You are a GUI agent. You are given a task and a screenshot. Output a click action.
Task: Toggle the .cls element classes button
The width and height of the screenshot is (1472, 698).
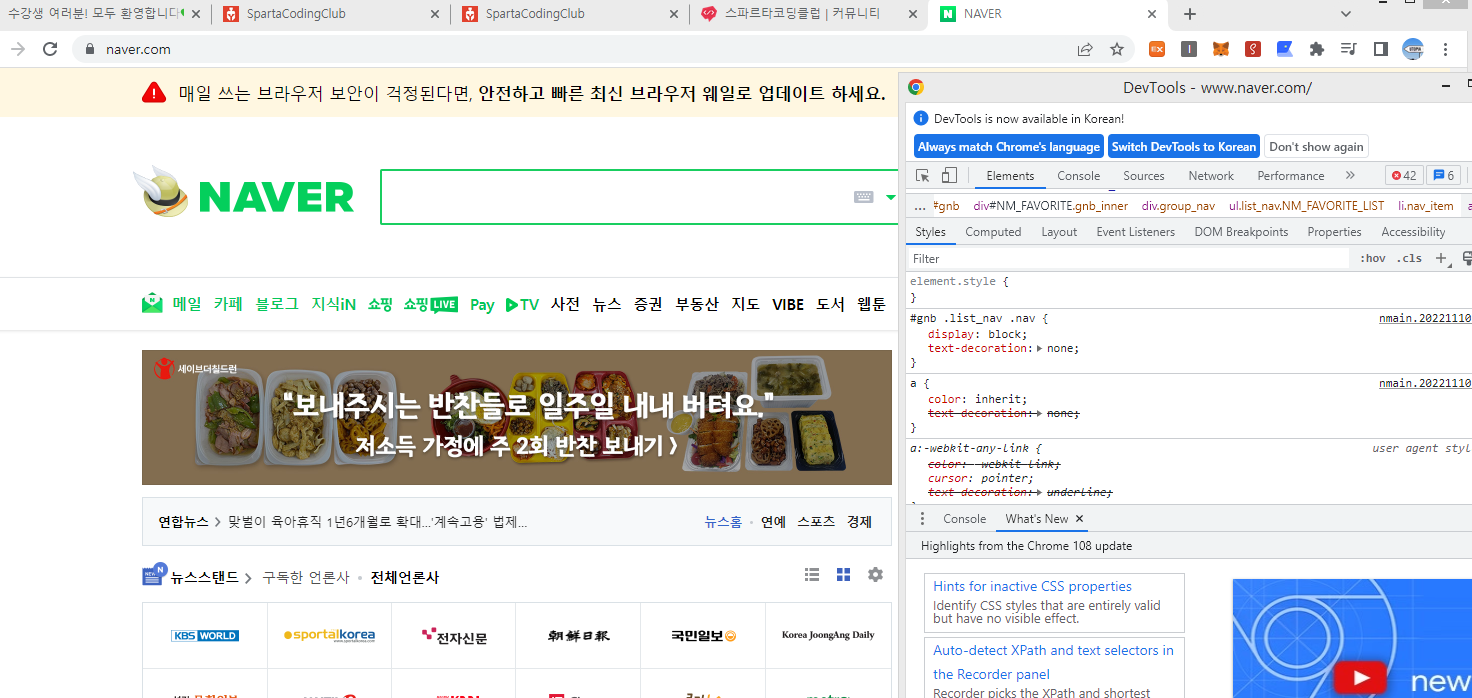tap(1410, 258)
